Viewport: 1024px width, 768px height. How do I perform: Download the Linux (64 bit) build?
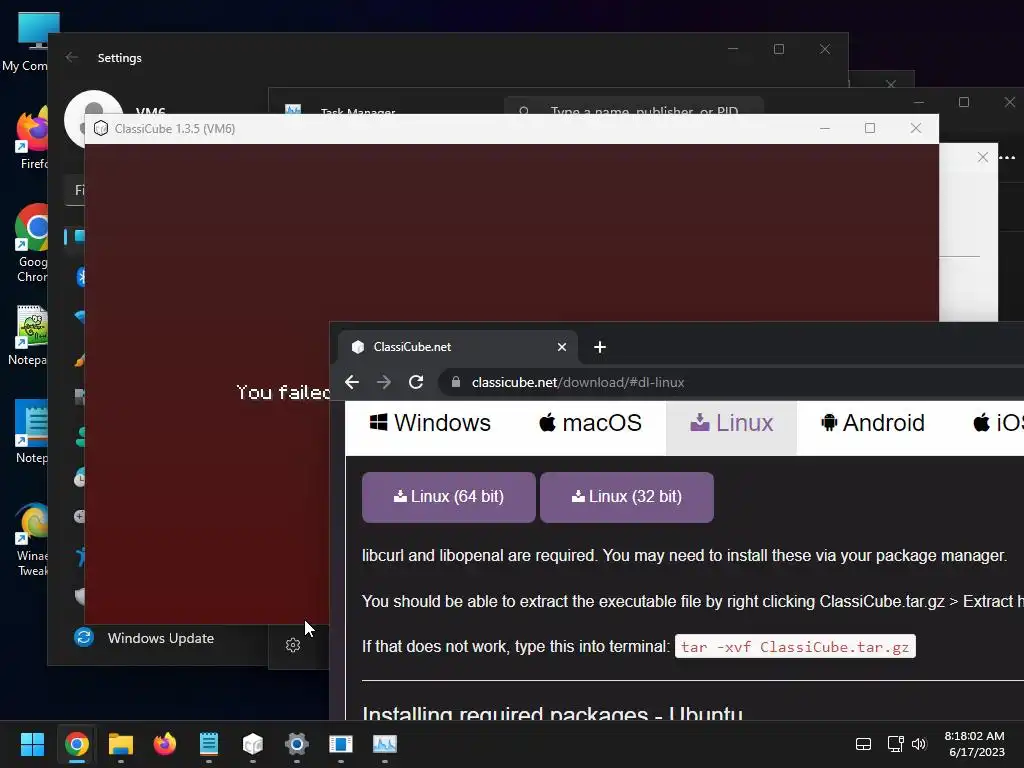449,497
